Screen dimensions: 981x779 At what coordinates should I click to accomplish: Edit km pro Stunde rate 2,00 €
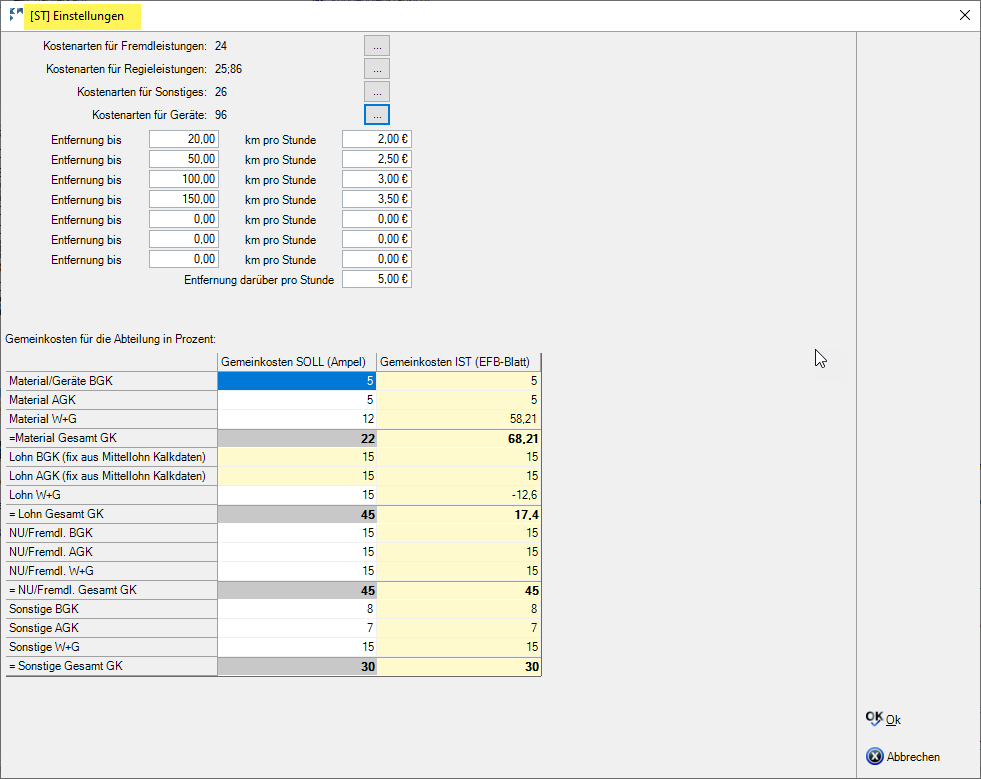point(377,140)
